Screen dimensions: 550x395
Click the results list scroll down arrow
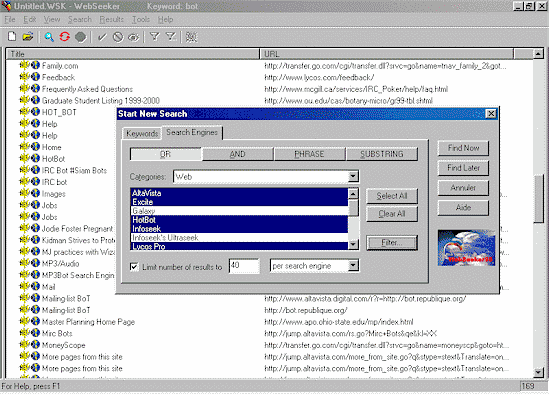[538, 372]
